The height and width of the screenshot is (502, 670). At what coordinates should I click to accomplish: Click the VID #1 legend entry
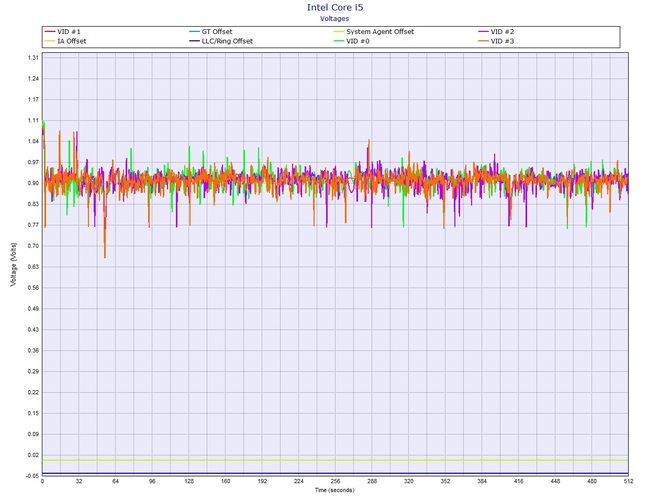coord(62,32)
